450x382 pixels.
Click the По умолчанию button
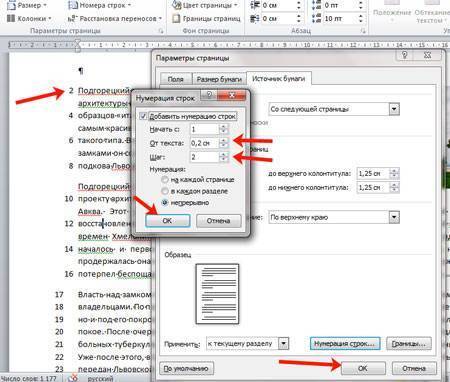coord(186,368)
